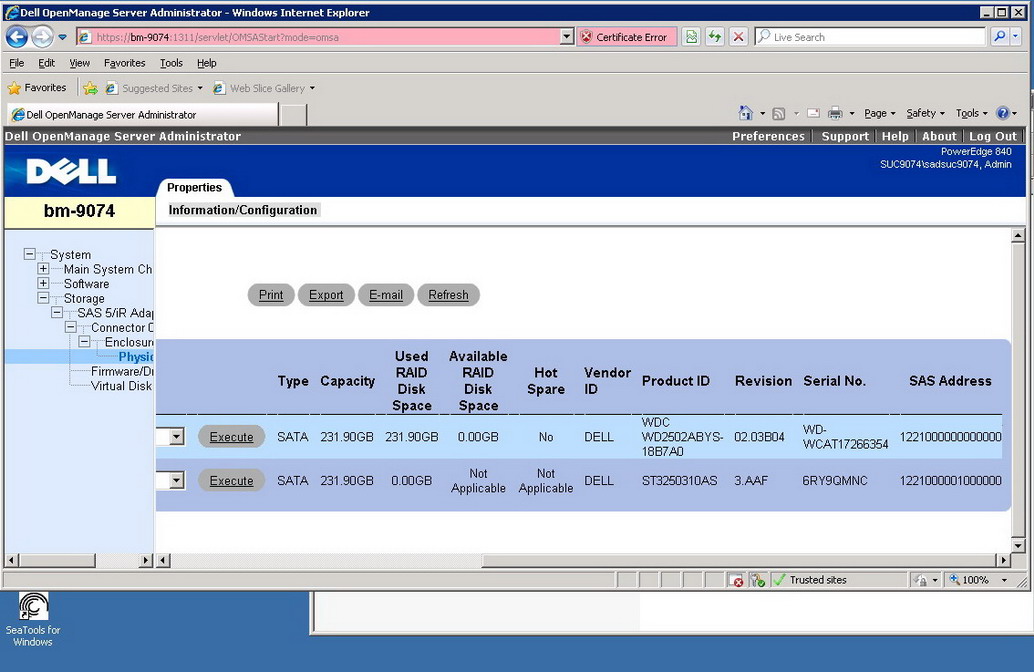Open the Help menu in menu bar
1034x672 pixels.
(x=206, y=63)
